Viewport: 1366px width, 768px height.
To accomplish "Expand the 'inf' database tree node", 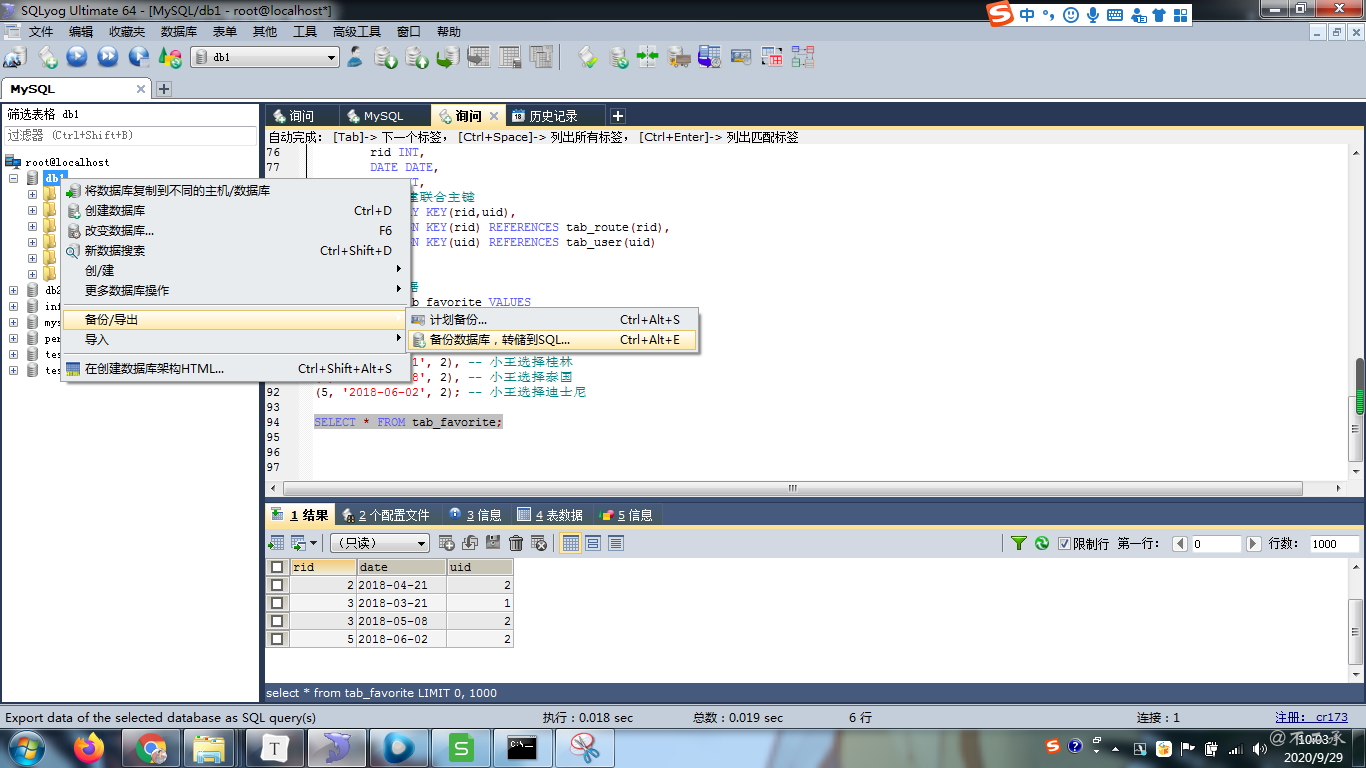I will pos(14,306).
